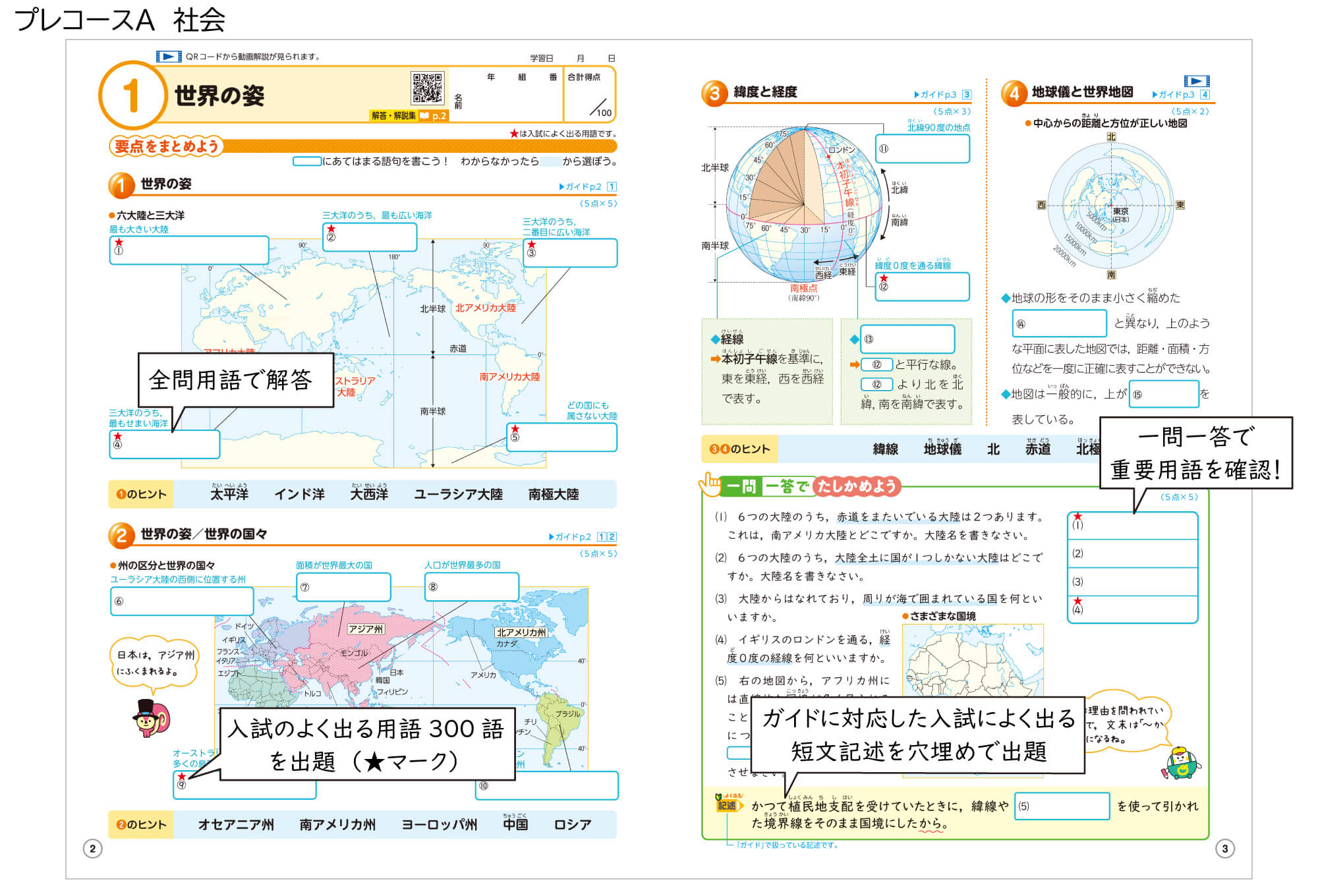Viewport: 1318px width, 896px height.
Task: Click the hint word ロシア
Action: (x=573, y=825)
